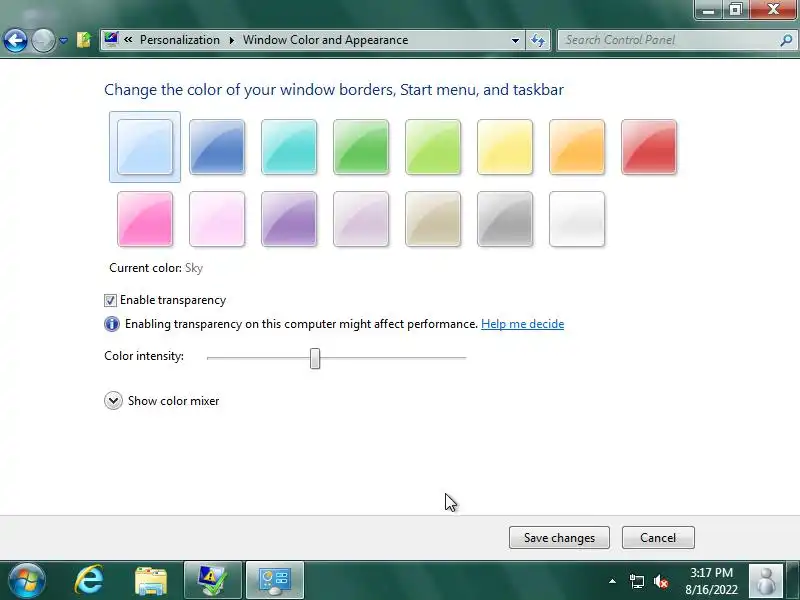The image size is (800, 600).
Task: Minimize the Control Panel window
Action: coord(708,9)
